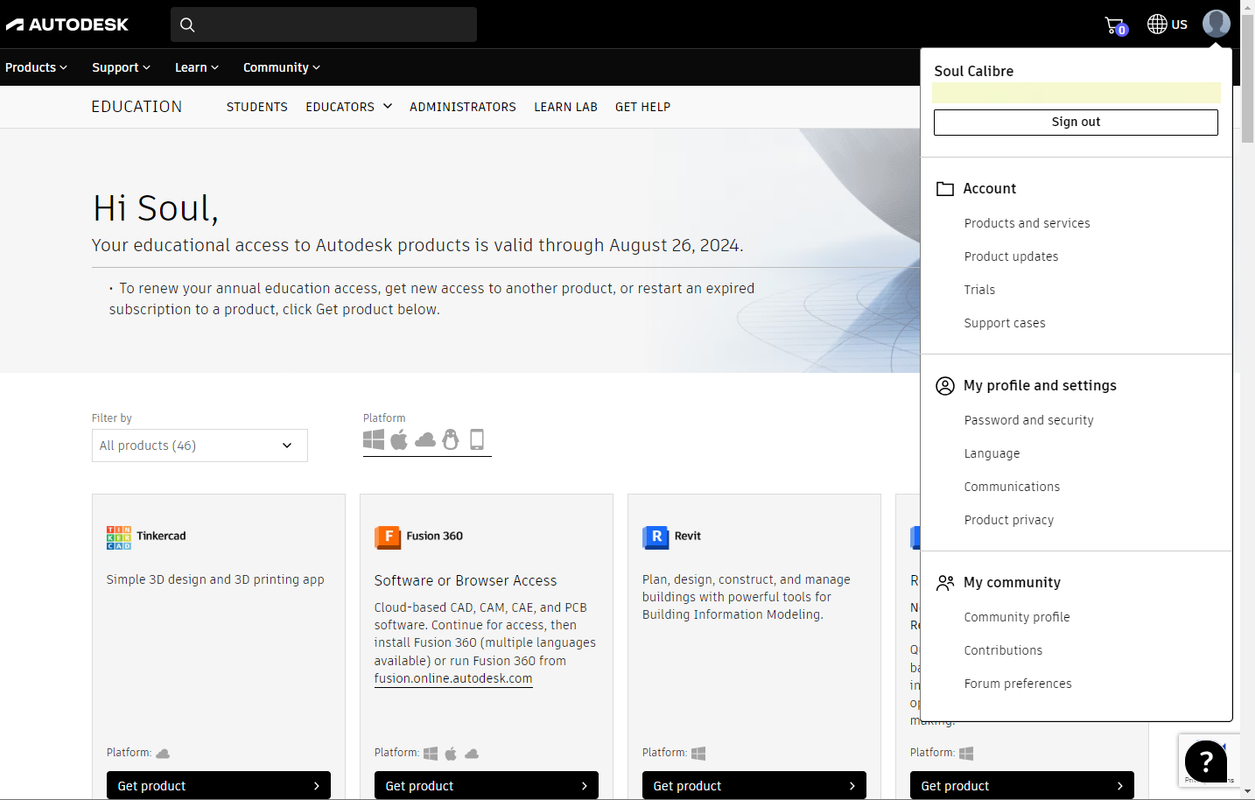Image resolution: width=1255 pixels, height=800 pixels.
Task: Open the shopping cart icon
Action: (1115, 25)
